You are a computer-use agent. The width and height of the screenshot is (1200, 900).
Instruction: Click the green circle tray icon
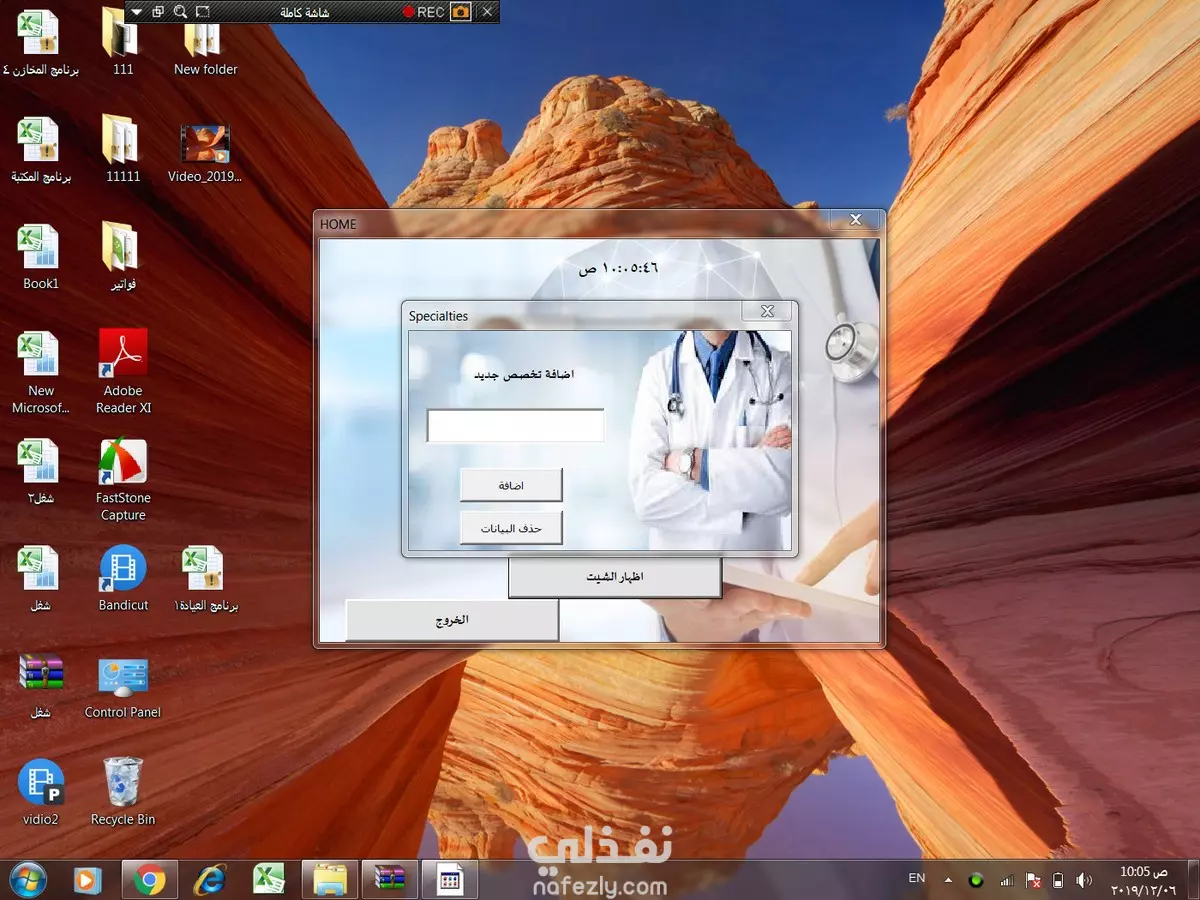coord(976,880)
